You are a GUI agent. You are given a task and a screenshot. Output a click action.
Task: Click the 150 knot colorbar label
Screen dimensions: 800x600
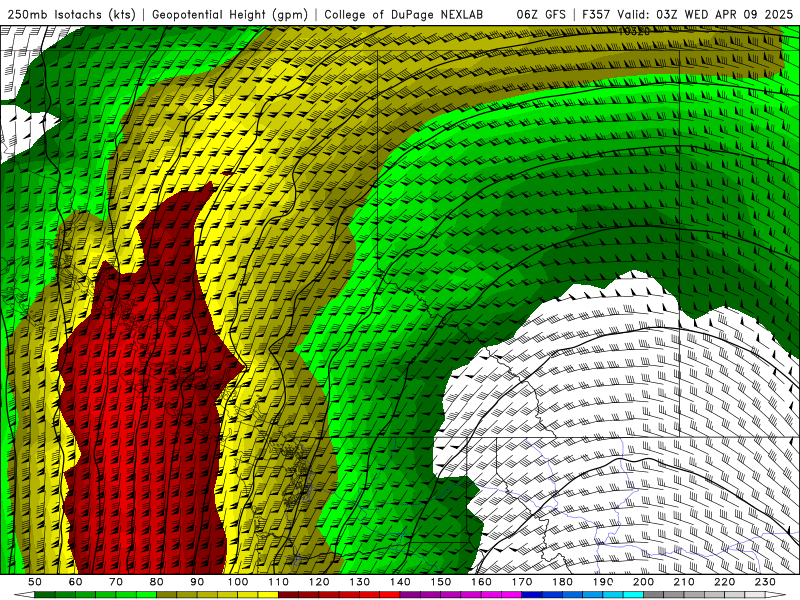click(x=441, y=582)
